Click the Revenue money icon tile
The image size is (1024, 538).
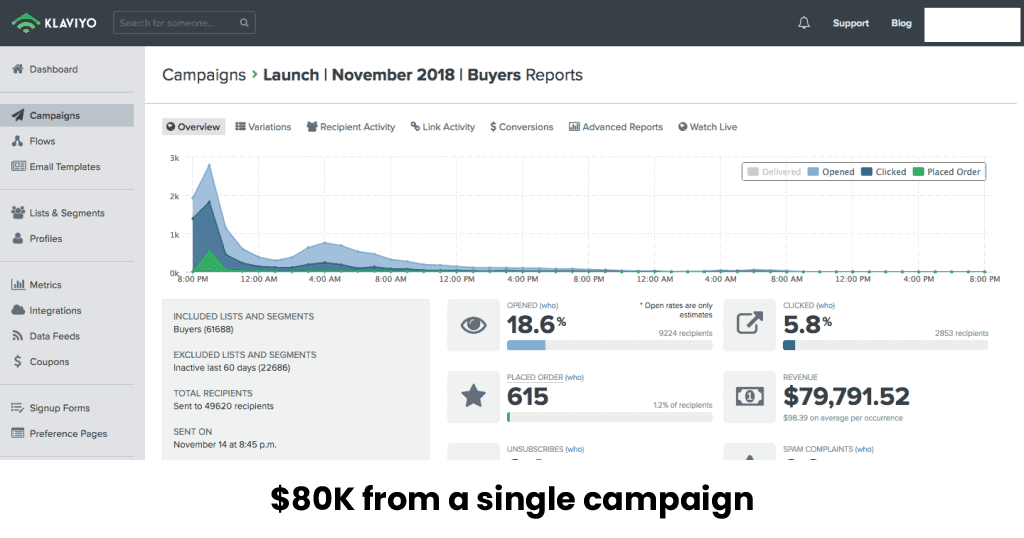(749, 397)
